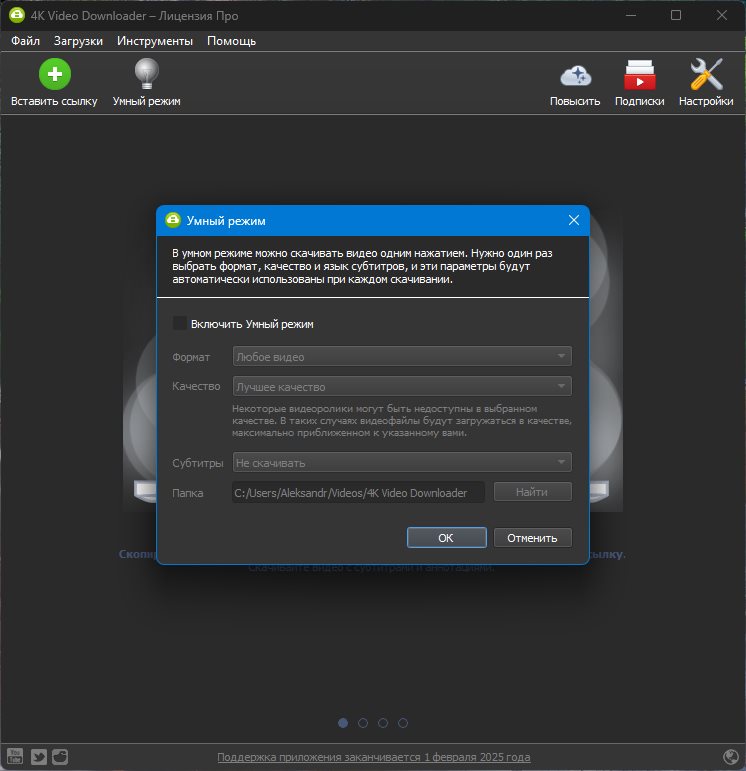Click the green Вставить ссылку plus icon
The width and height of the screenshot is (746, 771).
(x=55, y=74)
